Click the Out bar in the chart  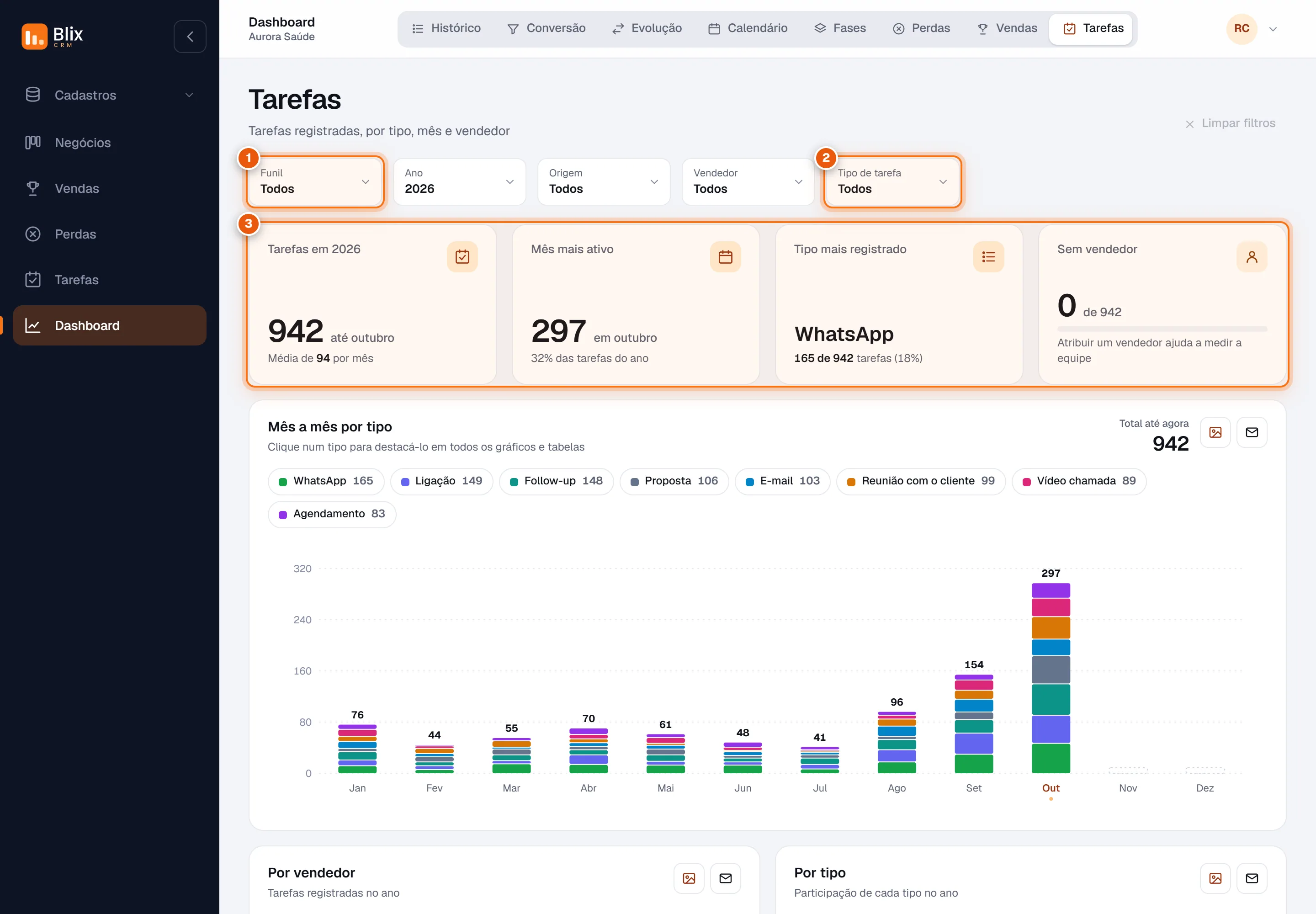point(1051,678)
